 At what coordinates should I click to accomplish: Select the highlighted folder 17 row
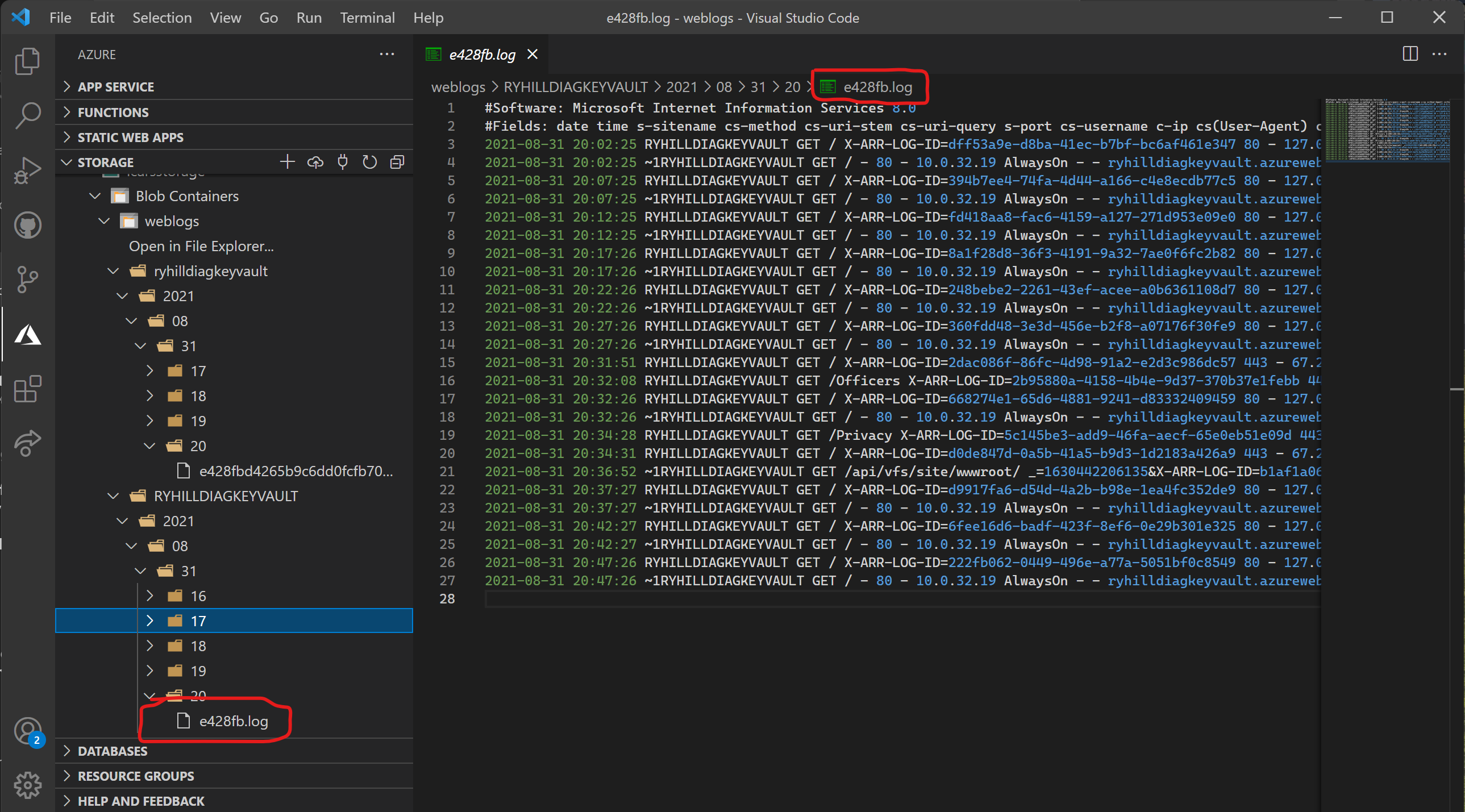pyautogui.click(x=234, y=621)
